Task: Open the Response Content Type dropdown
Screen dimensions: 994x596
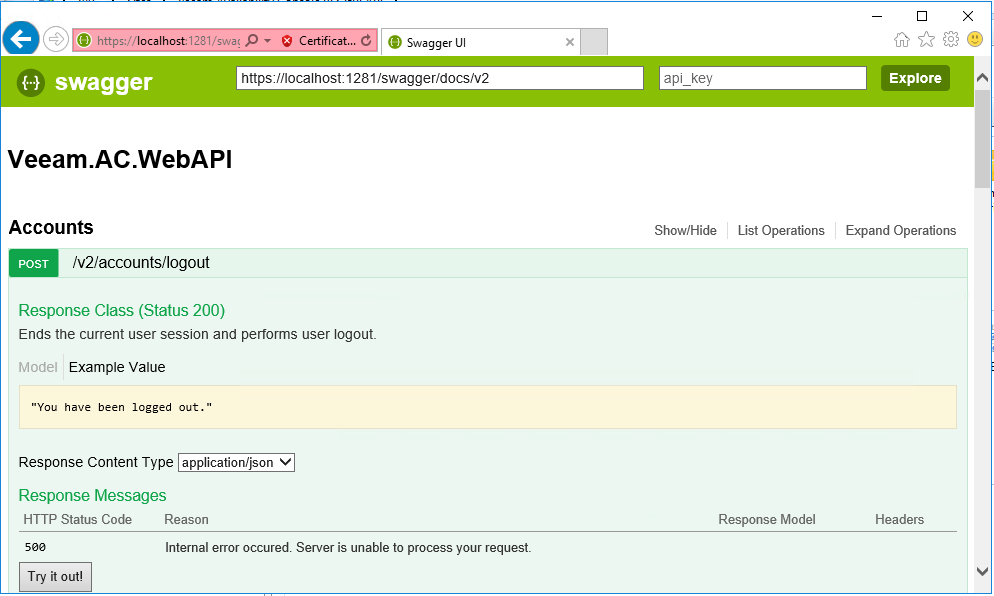Action: 236,462
